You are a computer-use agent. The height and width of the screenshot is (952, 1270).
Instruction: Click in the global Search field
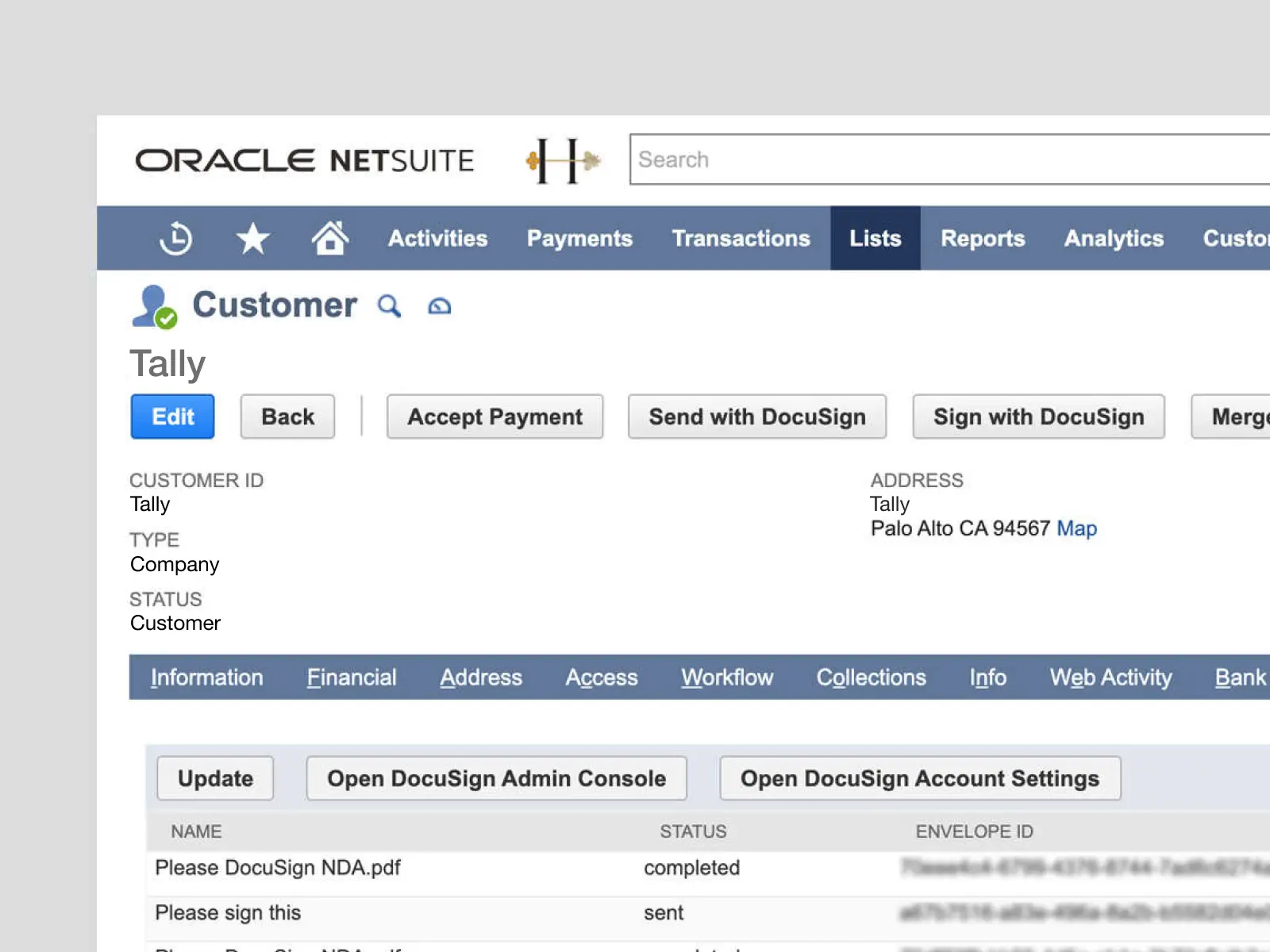click(949, 159)
